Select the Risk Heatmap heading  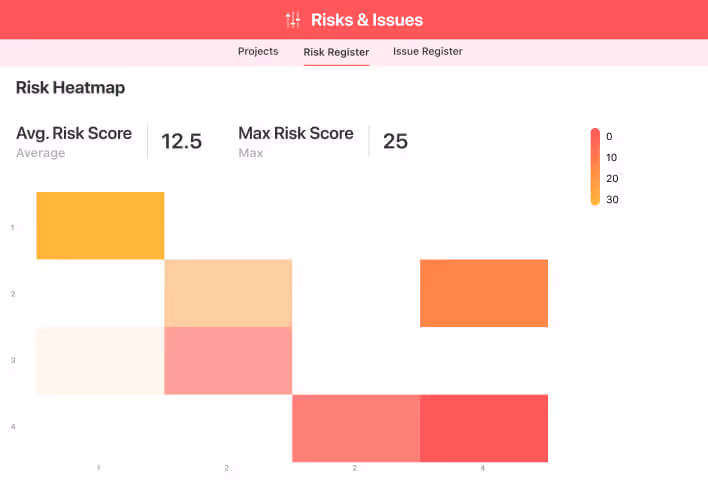[x=70, y=88]
